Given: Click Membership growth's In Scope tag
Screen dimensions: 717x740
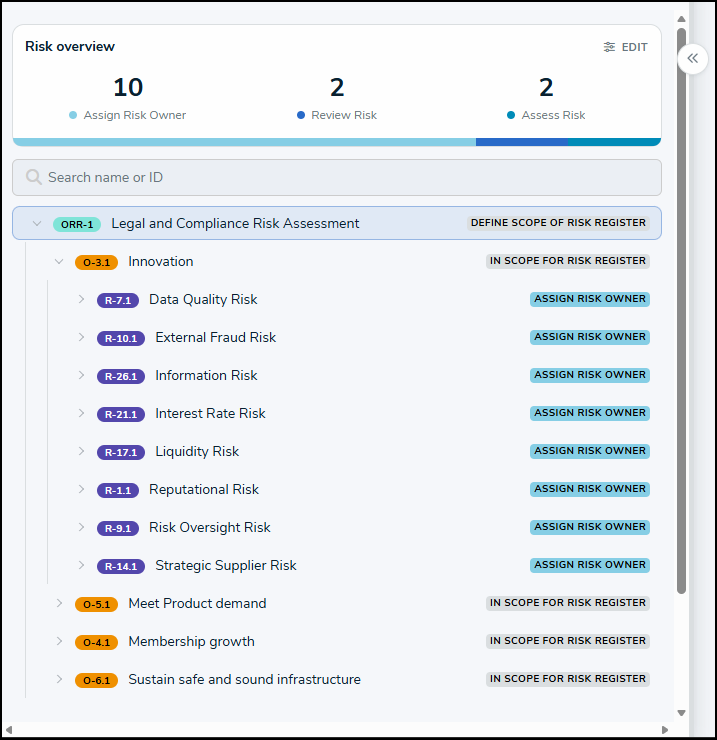Looking at the screenshot, I should (x=568, y=641).
